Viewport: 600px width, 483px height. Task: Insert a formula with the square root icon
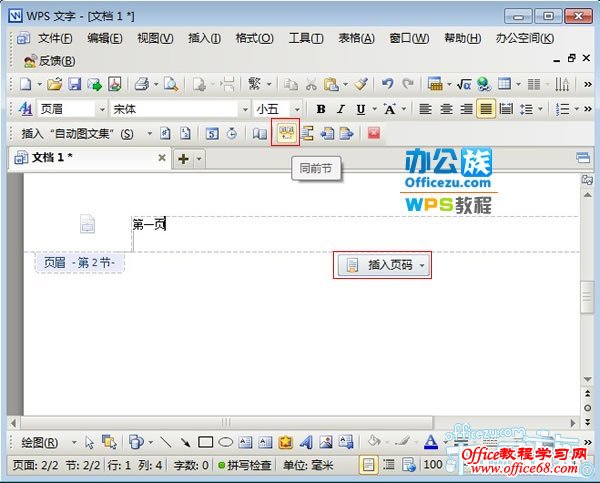point(464,84)
